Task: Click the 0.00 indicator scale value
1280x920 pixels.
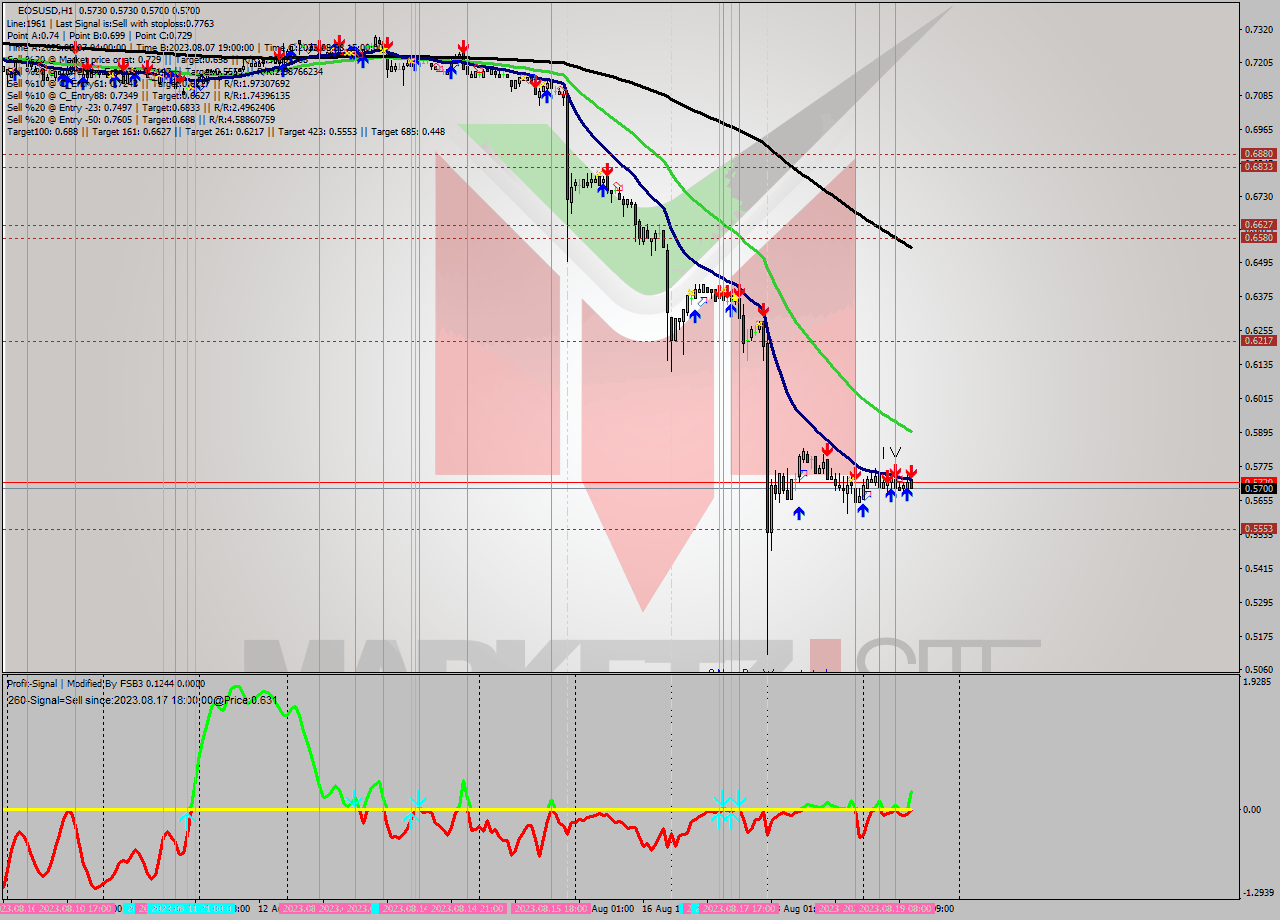Action: 1253,809
